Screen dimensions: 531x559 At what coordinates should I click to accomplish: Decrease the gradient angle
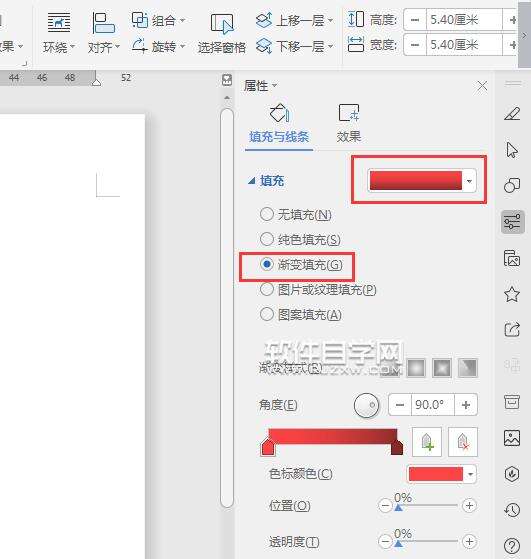point(400,405)
